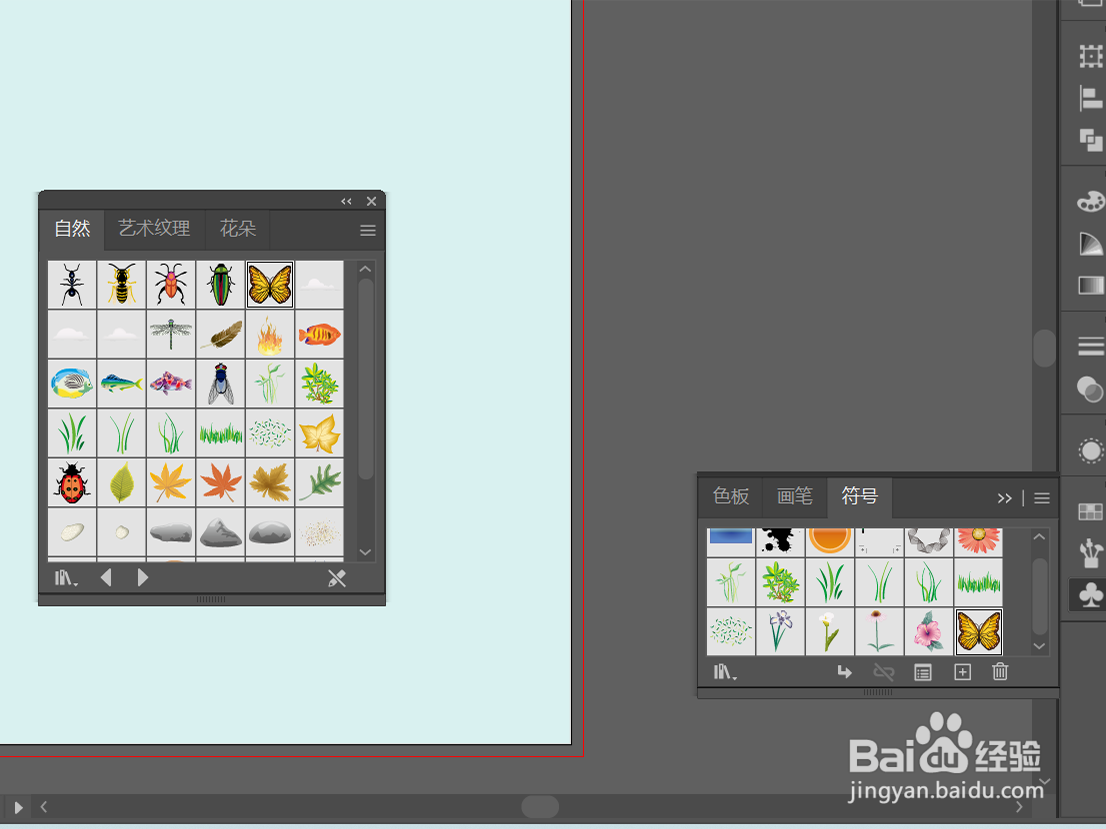Switch to the 自然 tab
The width and height of the screenshot is (1106, 829).
click(72, 229)
